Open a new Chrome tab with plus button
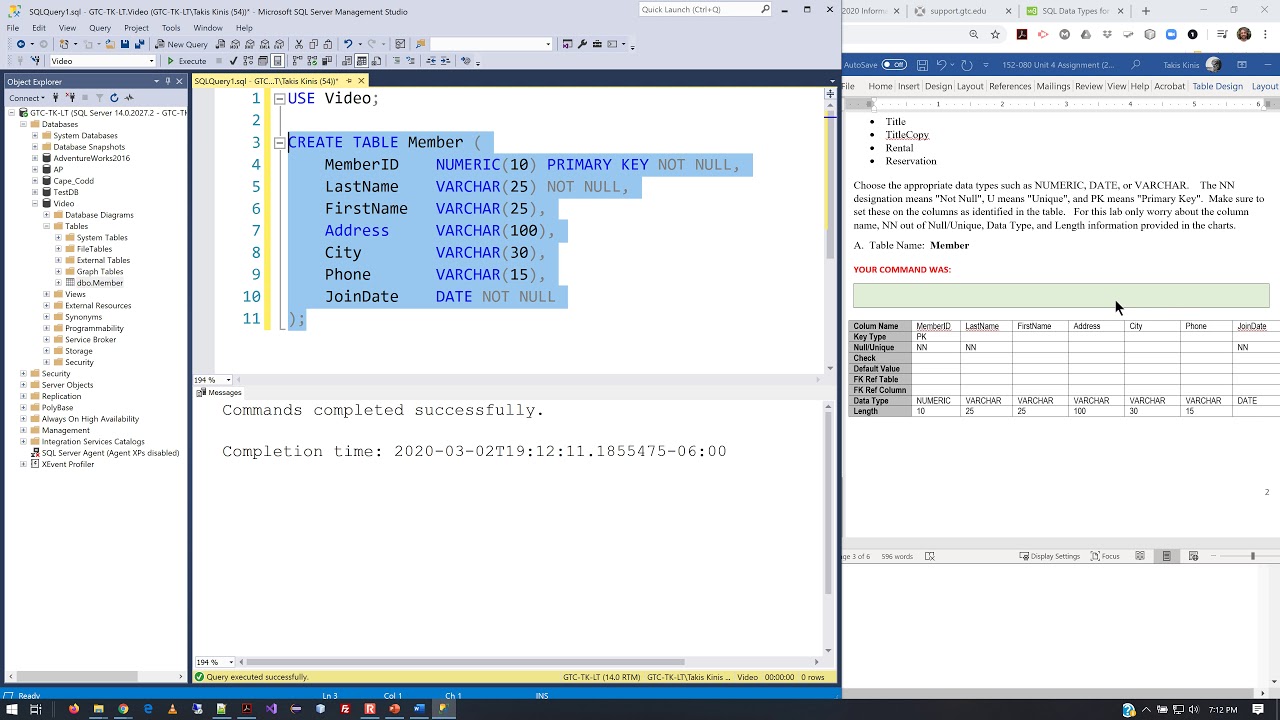This screenshot has width=1280, height=720. [x=1146, y=11]
